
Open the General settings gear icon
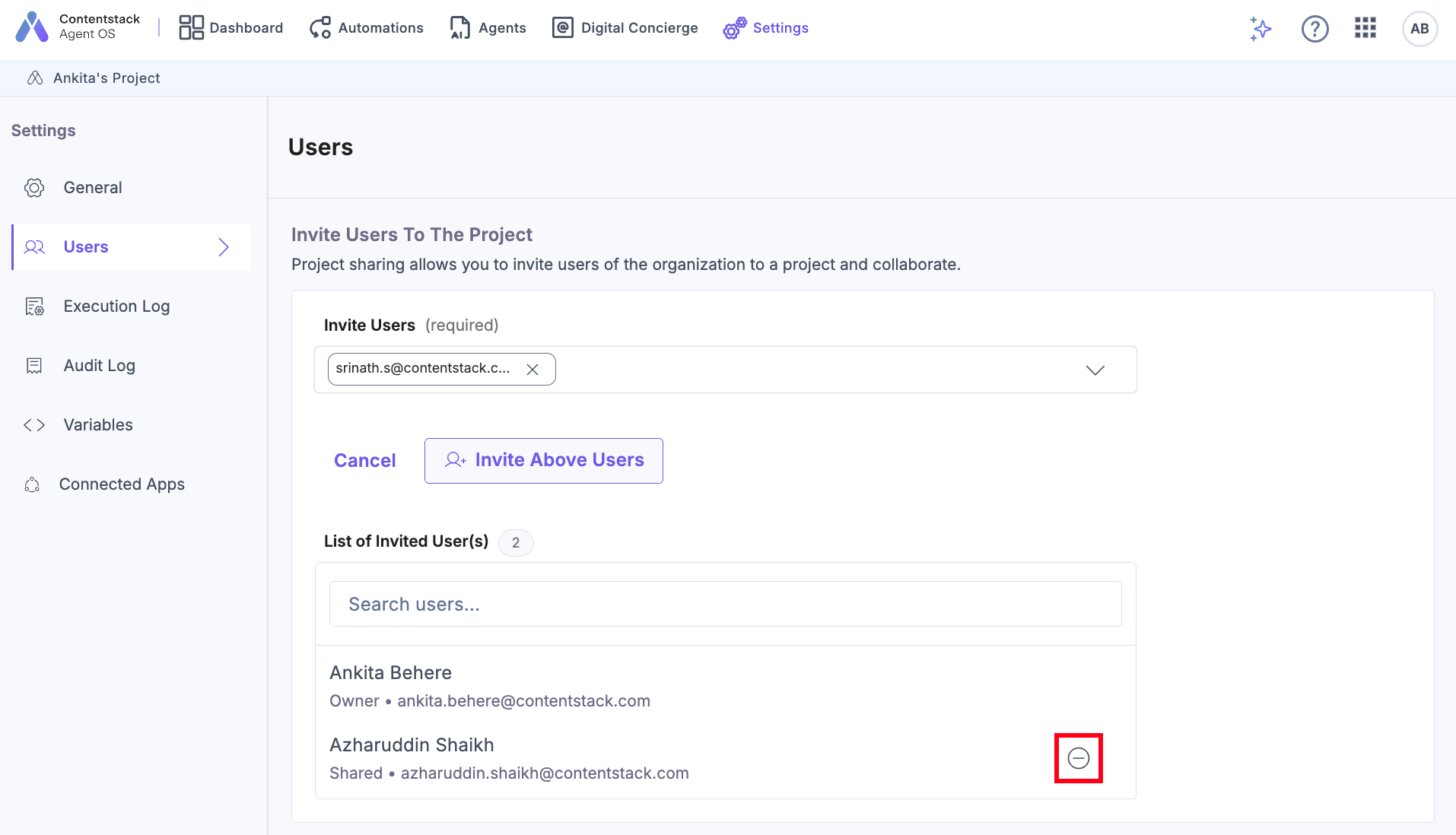point(34,187)
